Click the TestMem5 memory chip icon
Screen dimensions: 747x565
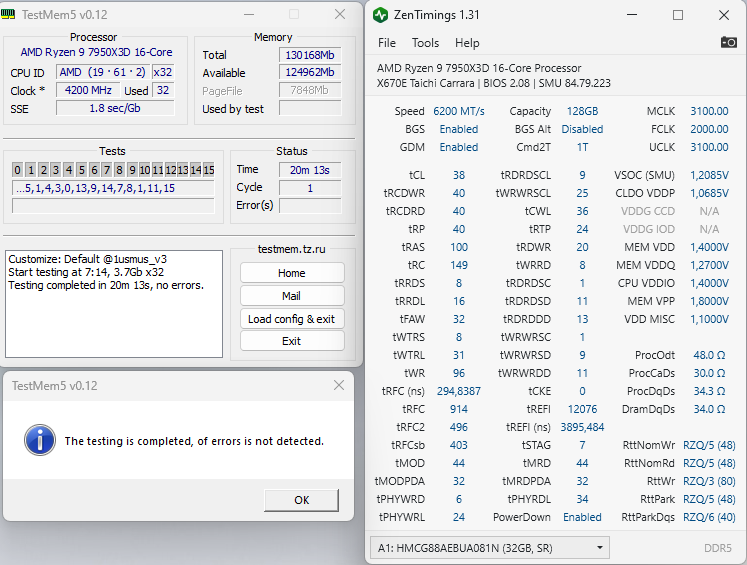[8, 14]
